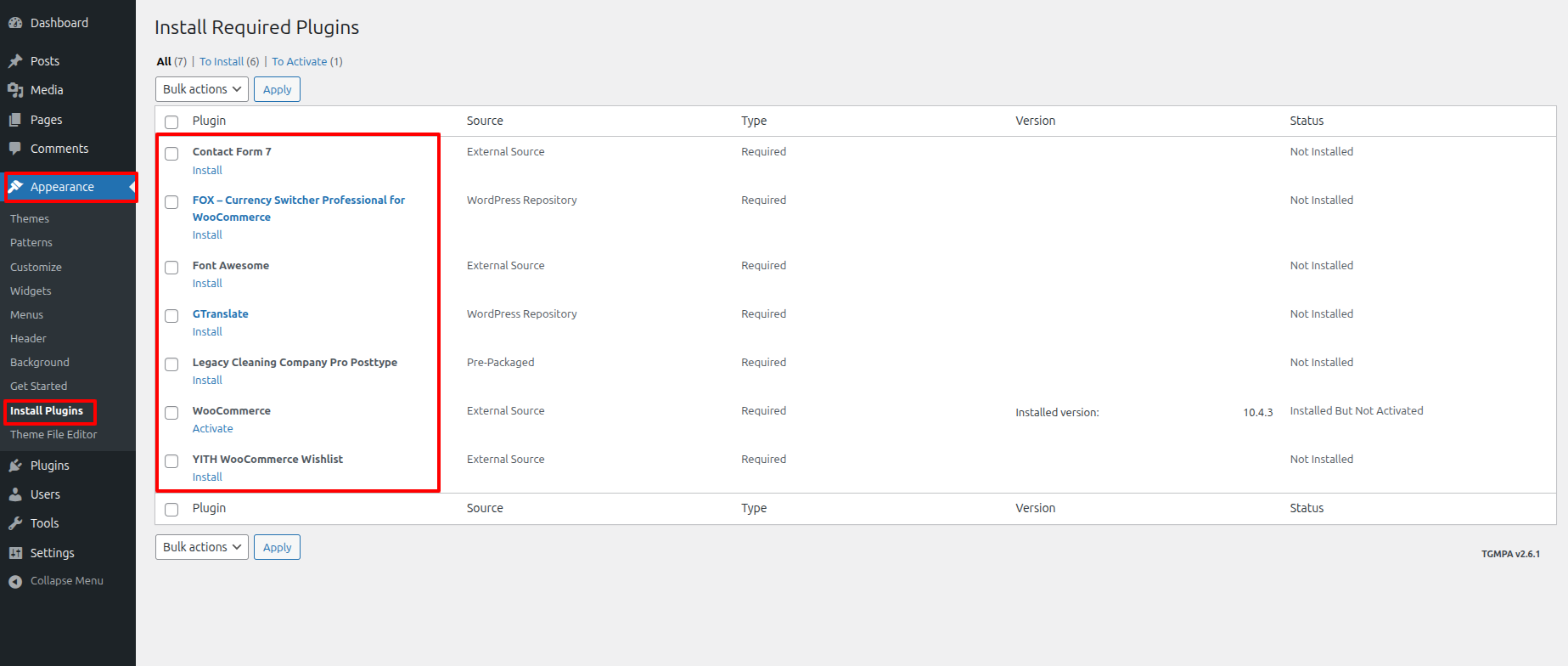
Task: Open the top Bulk actions dropdown
Action: [x=201, y=89]
